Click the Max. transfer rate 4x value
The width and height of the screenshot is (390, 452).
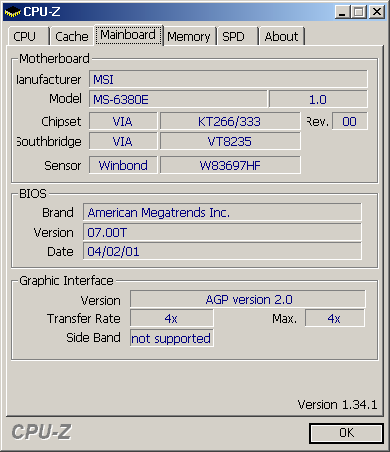335,318
